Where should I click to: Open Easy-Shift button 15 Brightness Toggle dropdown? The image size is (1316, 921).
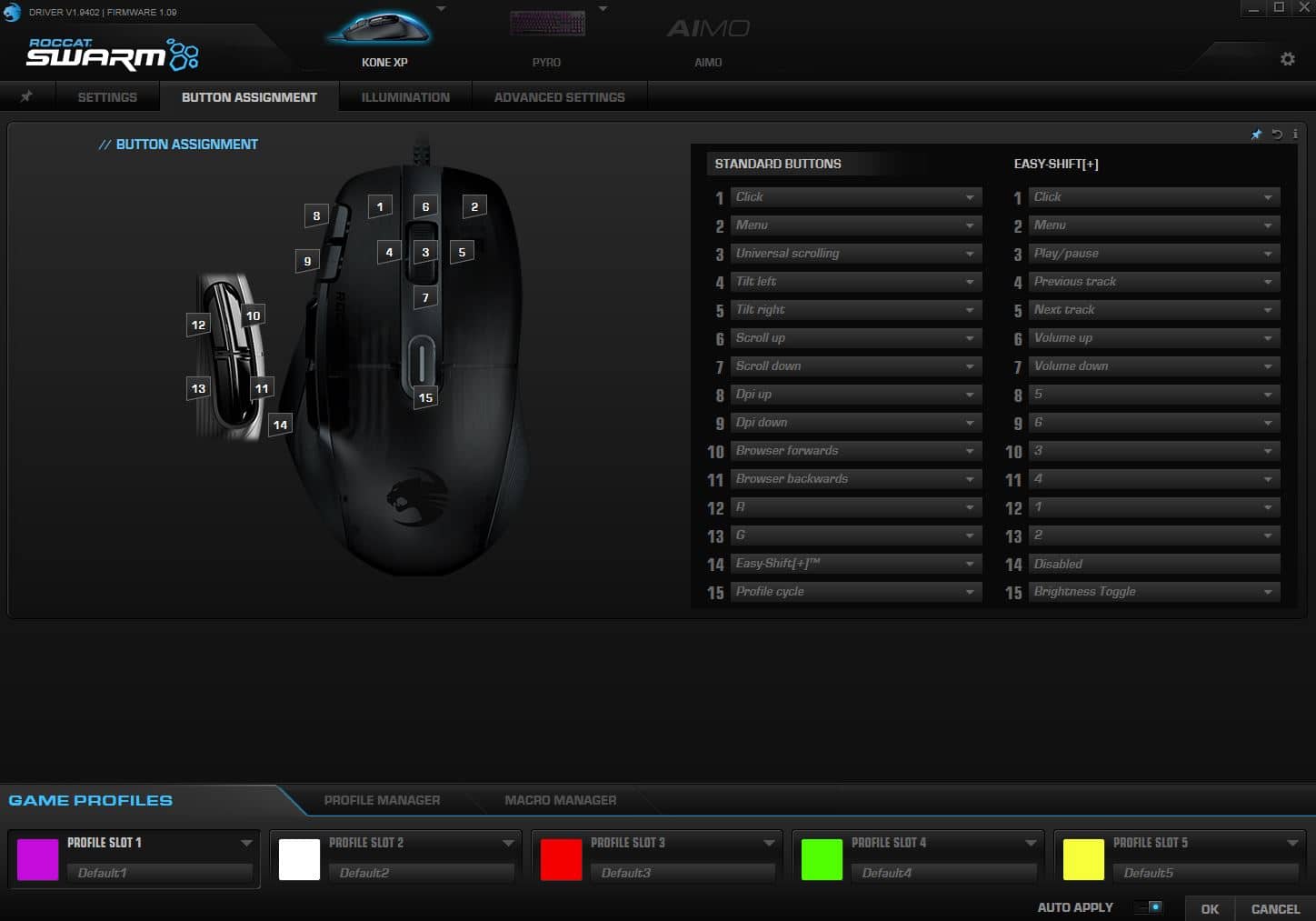[x=1154, y=591]
